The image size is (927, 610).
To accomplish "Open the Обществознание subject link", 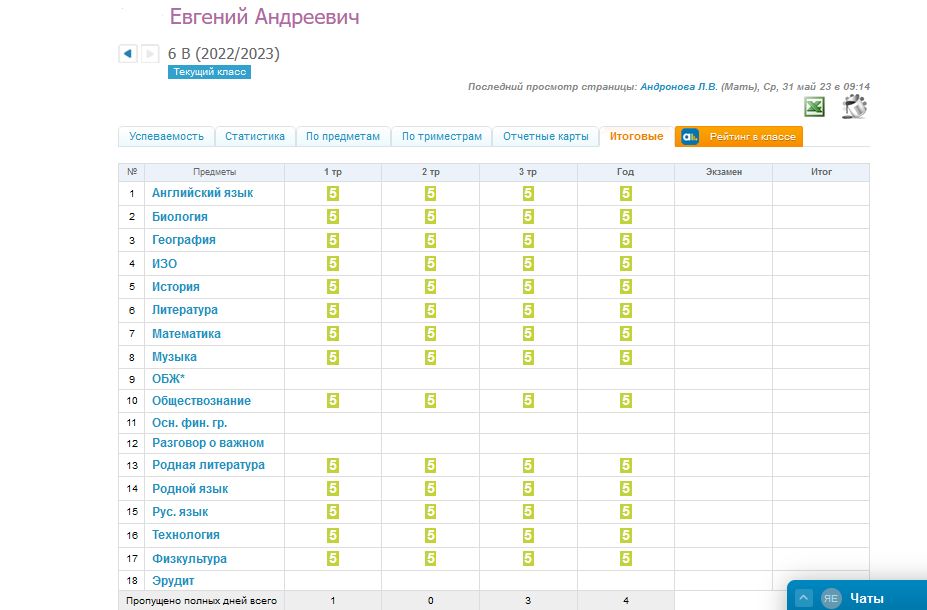I will (x=201, y=401).
